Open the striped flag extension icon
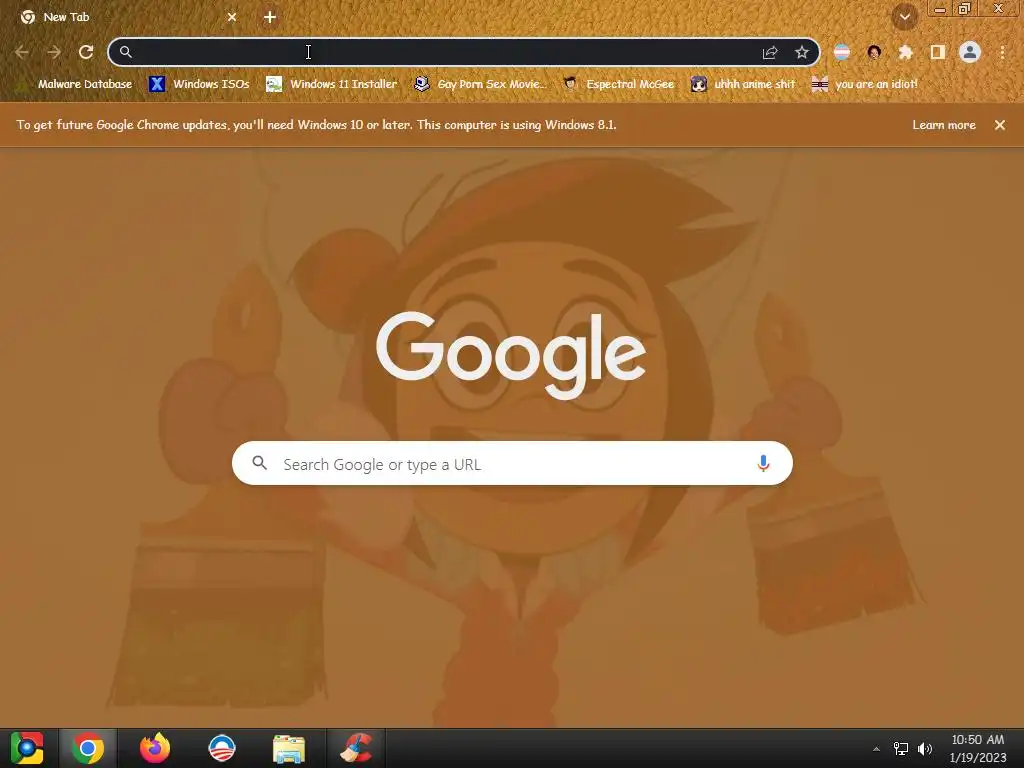 click(x=842, y=52)
